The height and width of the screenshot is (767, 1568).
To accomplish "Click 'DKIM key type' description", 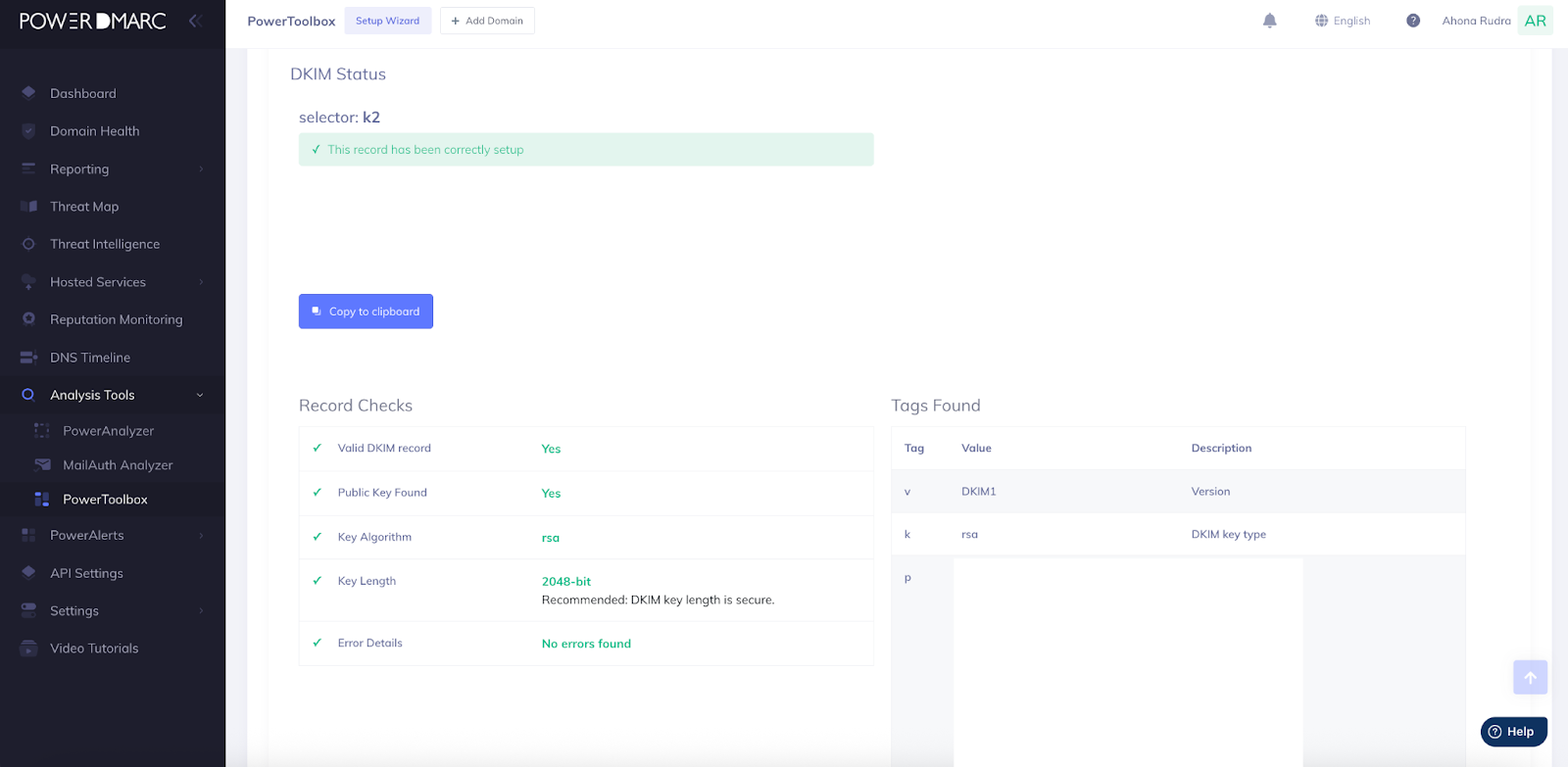I will [x=1229, y=535].
